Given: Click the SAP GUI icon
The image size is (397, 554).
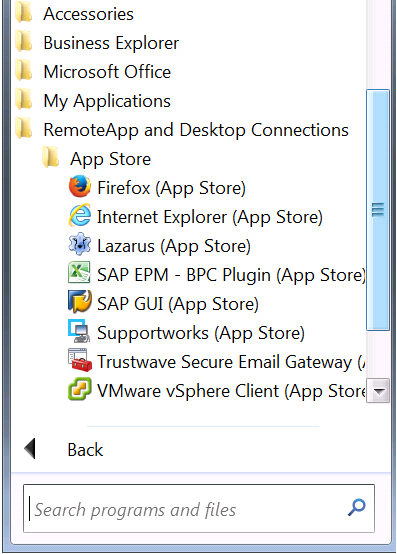Looking at the screenshot, I should coord(79,302).
